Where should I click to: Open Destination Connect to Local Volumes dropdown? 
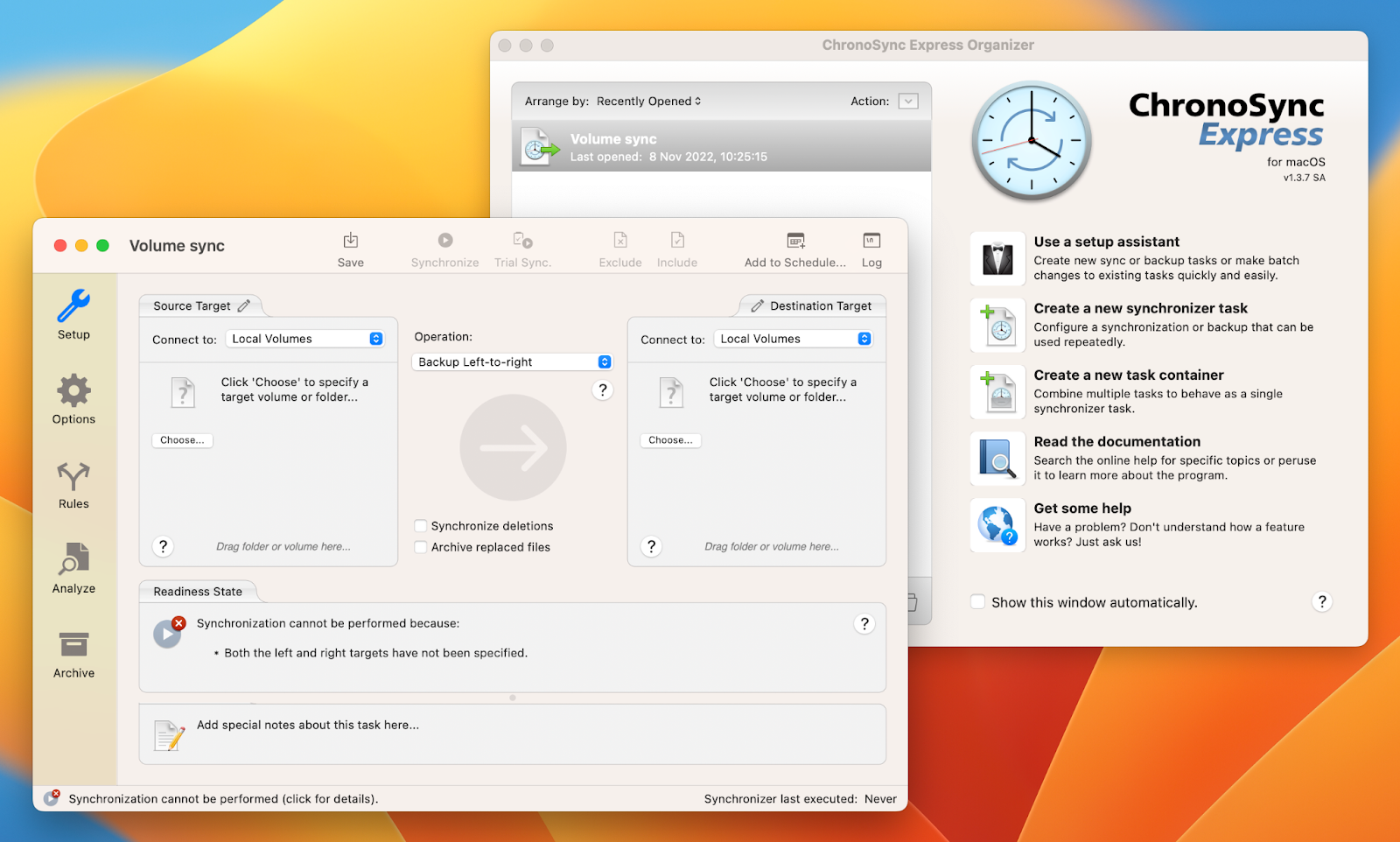[794, 339]
